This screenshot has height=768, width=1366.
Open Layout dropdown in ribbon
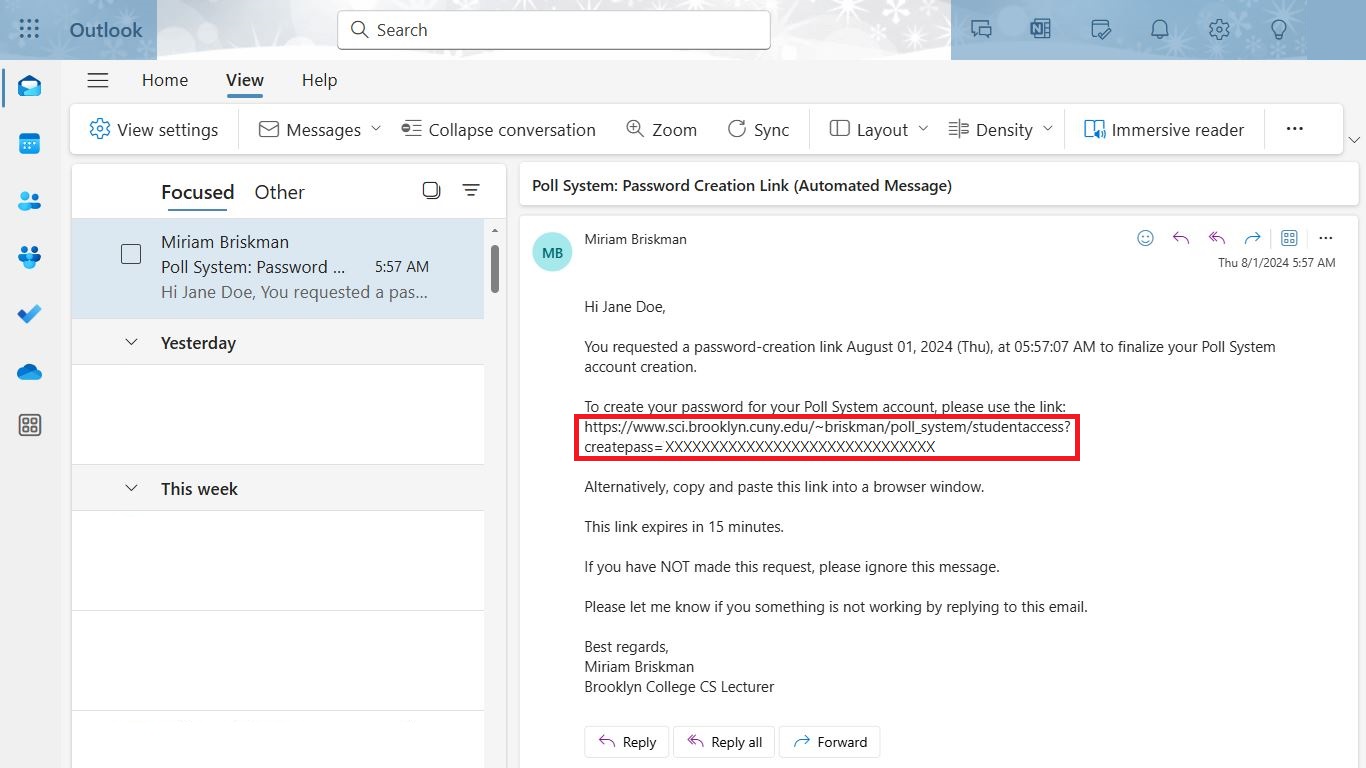879,129
